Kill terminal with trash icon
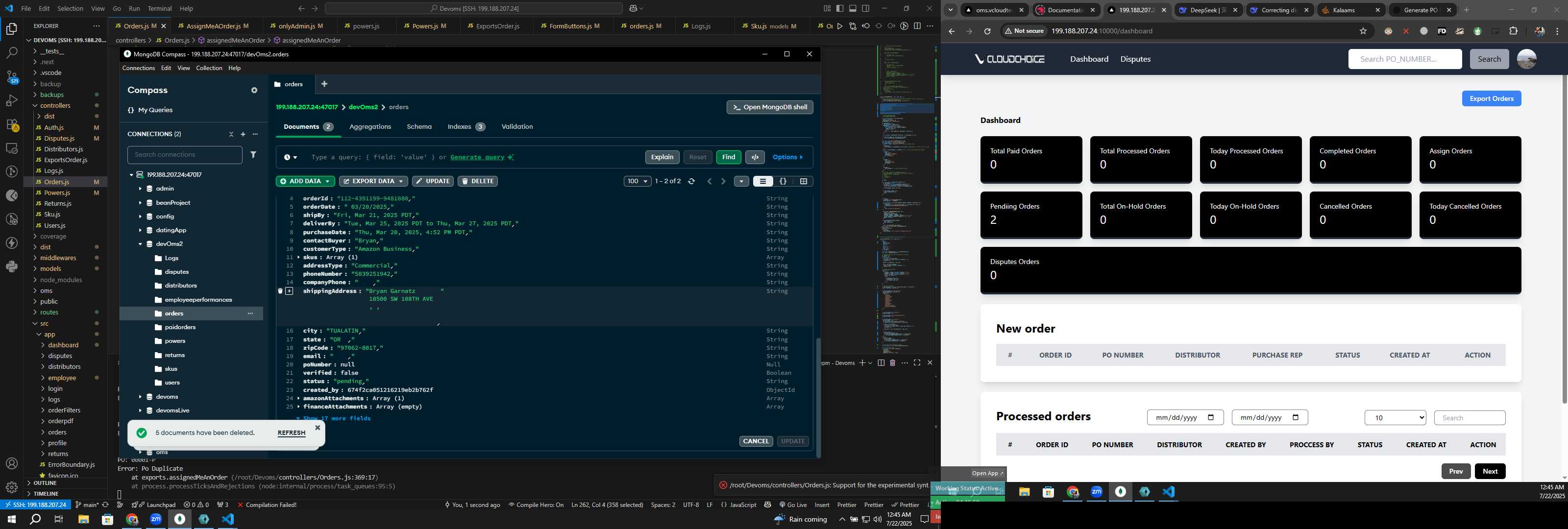The height and width of the screenshot is (529, 1568). tap(892, 363)
